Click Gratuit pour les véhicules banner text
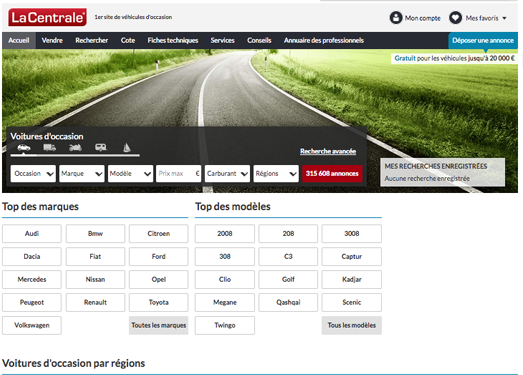This screenshot has height=375, width=523. (455, 58)
